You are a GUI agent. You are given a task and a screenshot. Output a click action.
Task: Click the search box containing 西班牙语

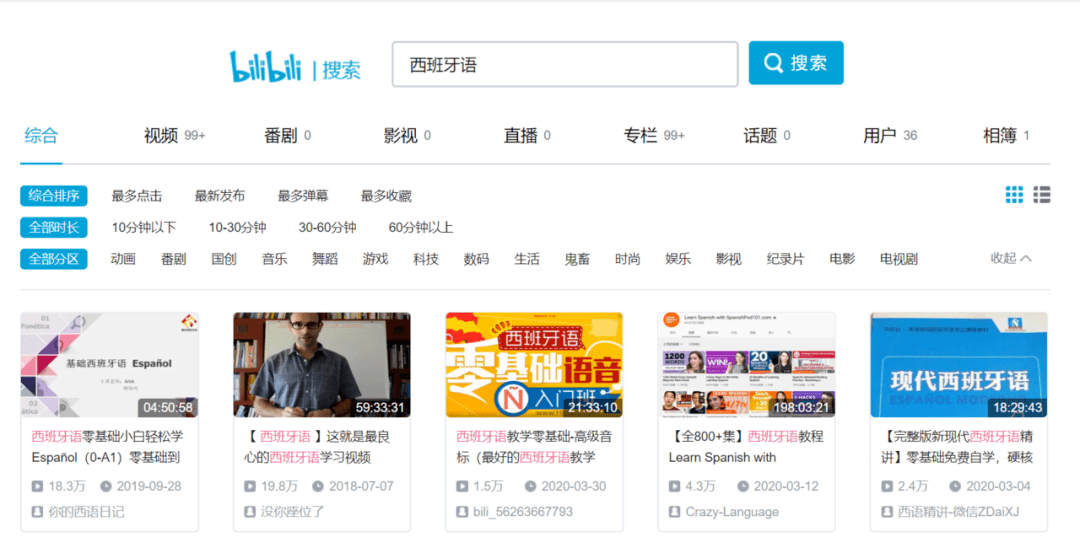(x=564, y=64)
